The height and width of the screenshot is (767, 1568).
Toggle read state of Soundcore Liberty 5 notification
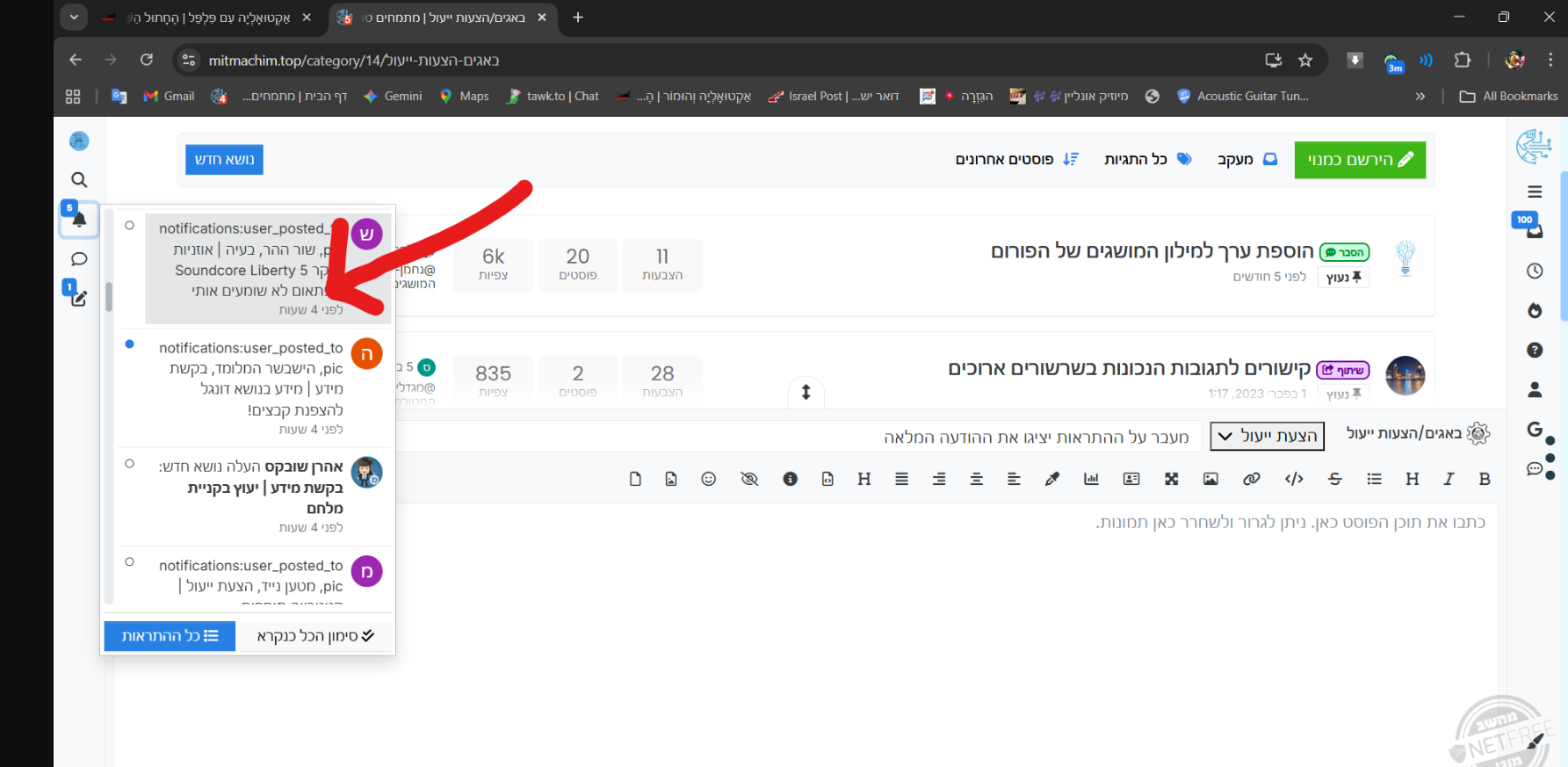pos(129,226)
